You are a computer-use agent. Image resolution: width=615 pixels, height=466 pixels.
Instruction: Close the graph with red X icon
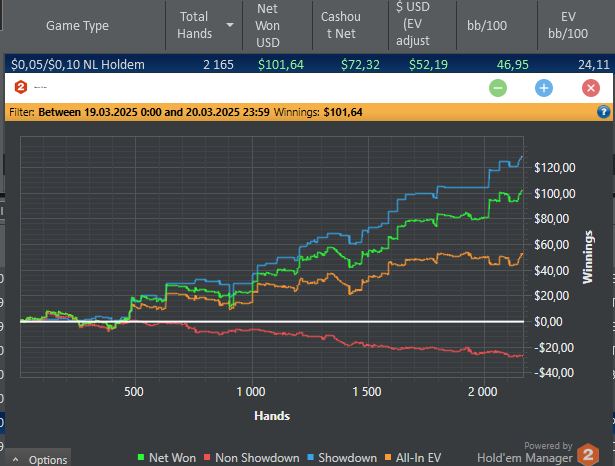pos(591,88)
